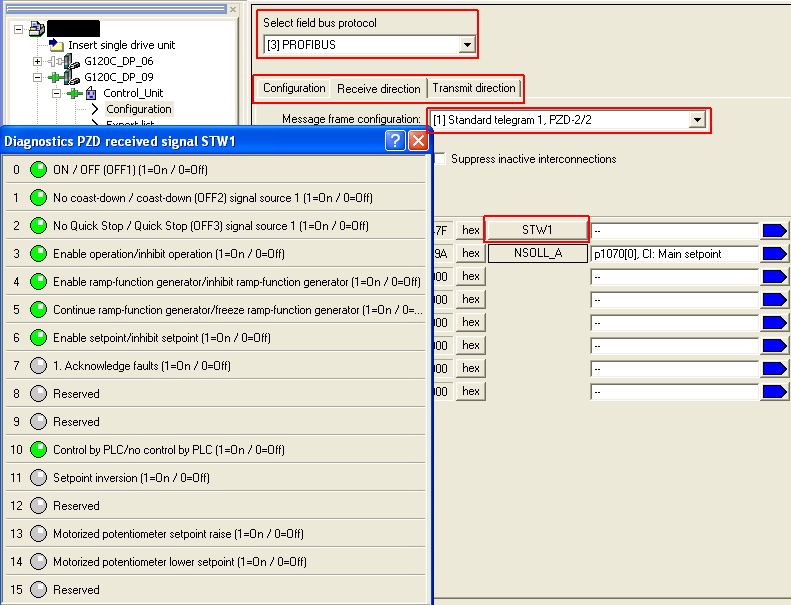Click the 'Setpoint inversion' bit description
This screenshot has width=791, height=605.
131,478
